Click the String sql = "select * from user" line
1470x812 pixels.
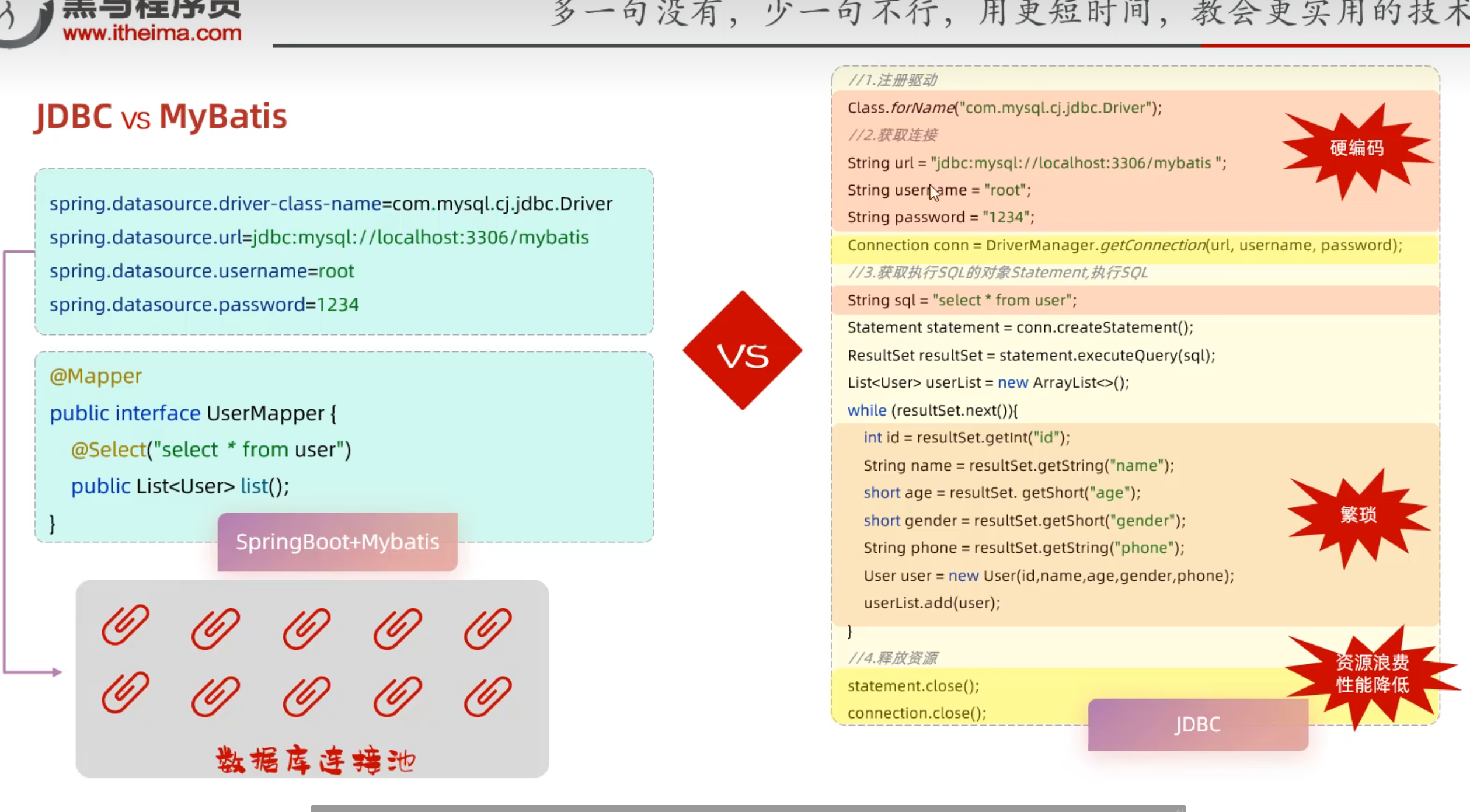[x=962, y=300]
